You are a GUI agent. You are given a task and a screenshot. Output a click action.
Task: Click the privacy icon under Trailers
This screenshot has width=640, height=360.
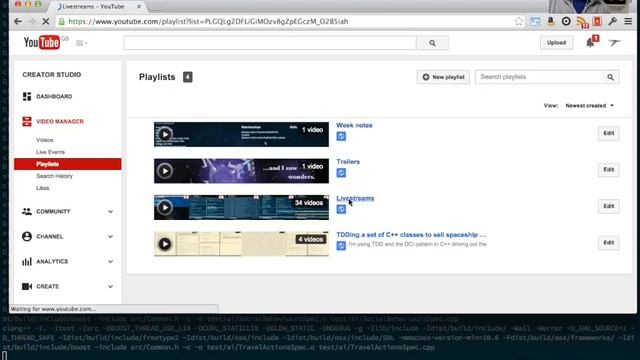point(341,173)
